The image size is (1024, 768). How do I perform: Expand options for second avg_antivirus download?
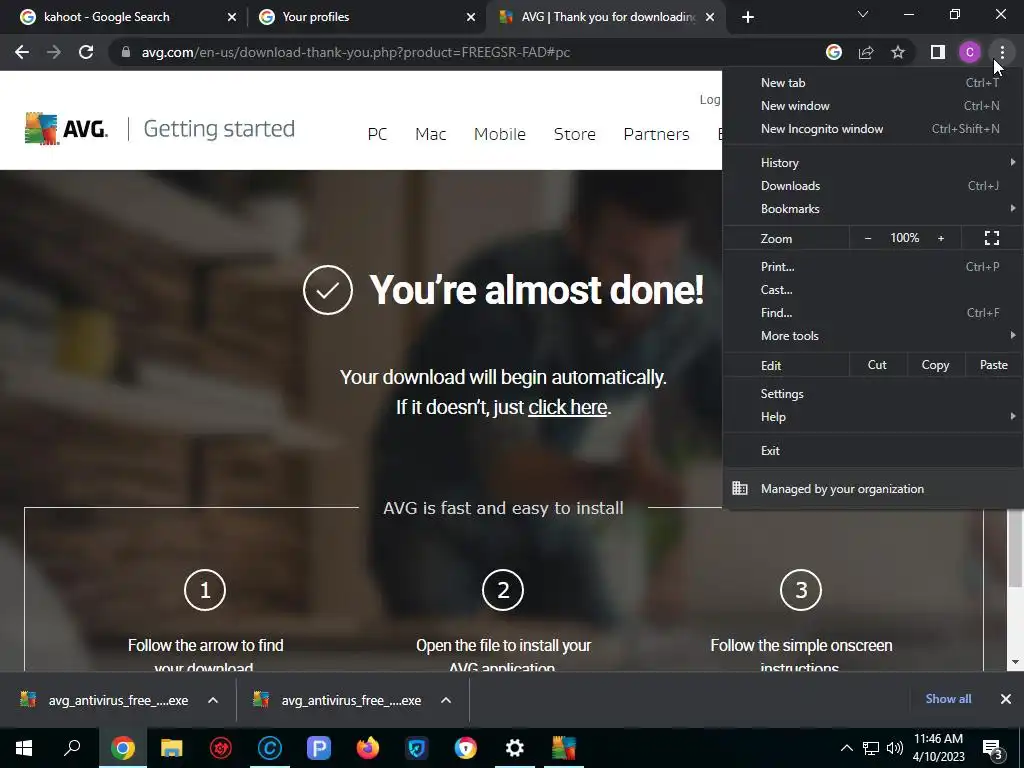pos(446,700)
